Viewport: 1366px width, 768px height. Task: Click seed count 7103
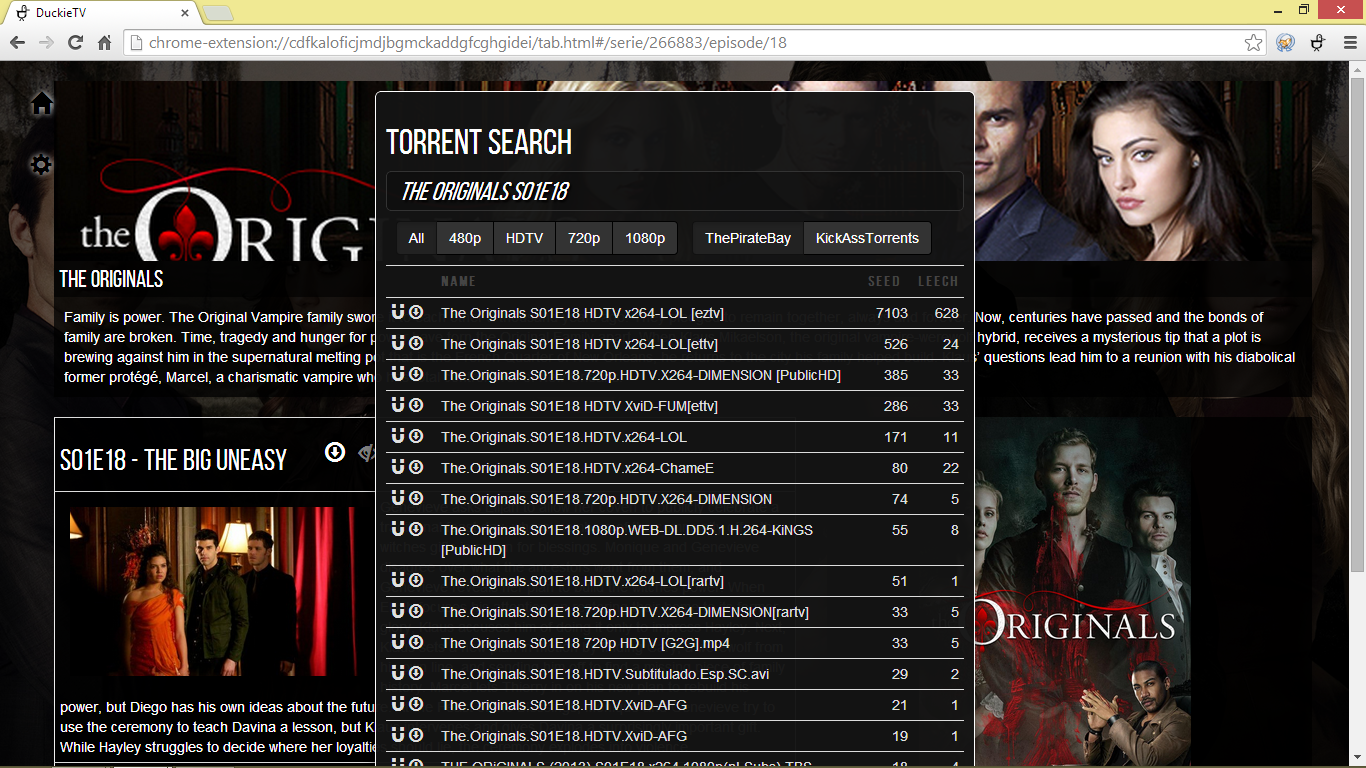[x=891, y=313]
